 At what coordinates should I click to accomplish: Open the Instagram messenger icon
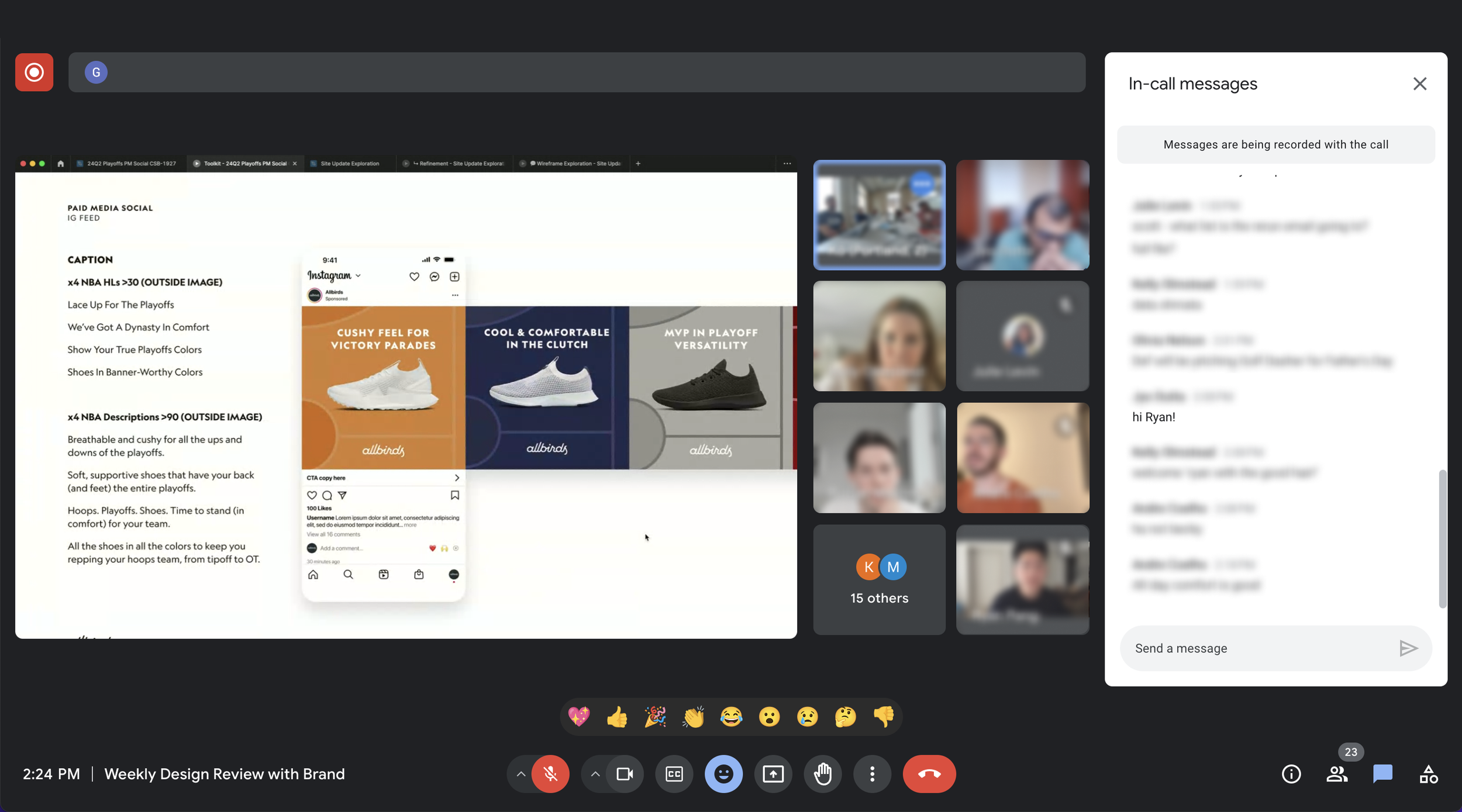click(435, 277)
